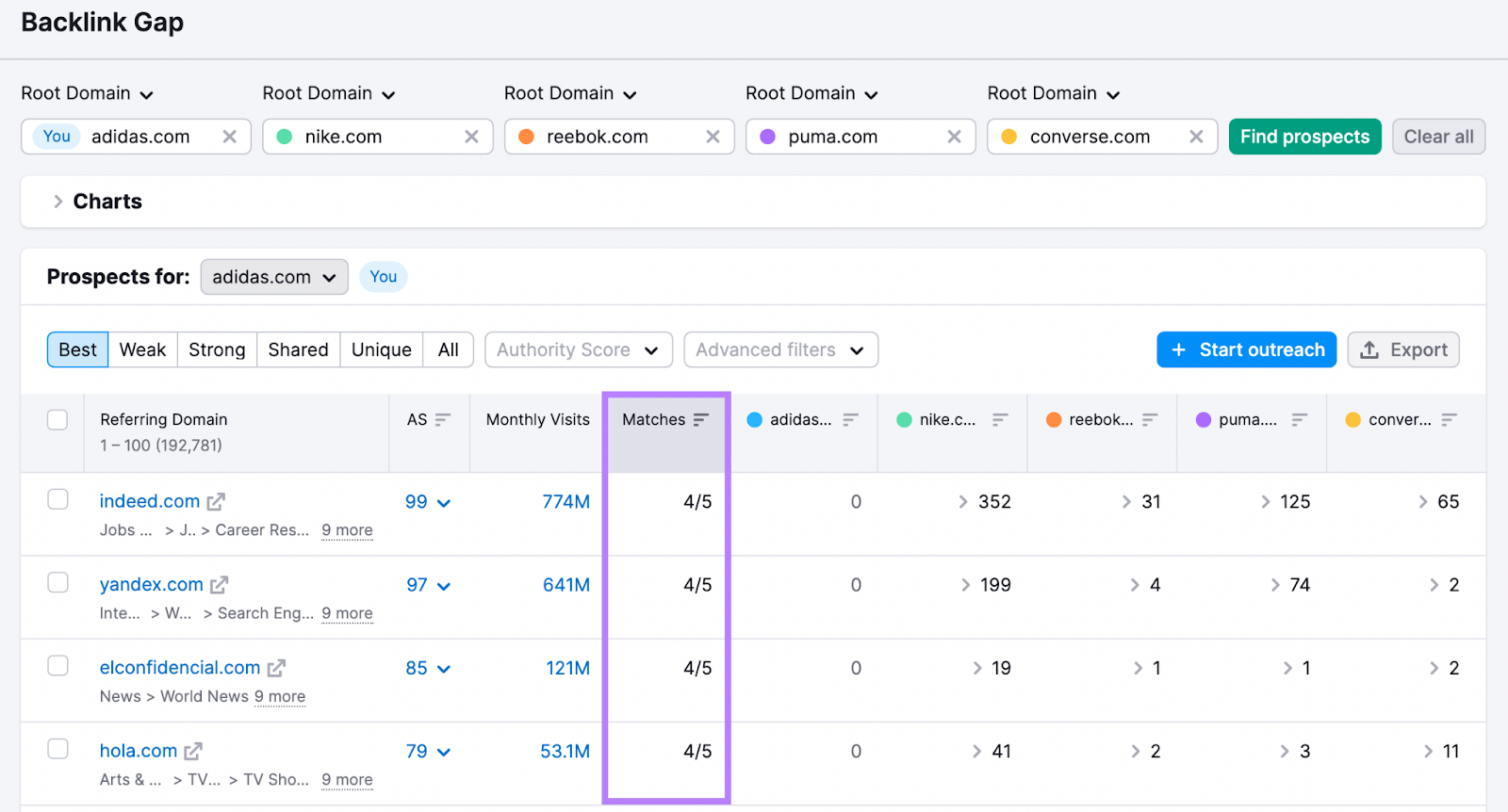Click the nike.com domain input field
The width and height of the screenshot is (1508, 812).
click(377, 137)
